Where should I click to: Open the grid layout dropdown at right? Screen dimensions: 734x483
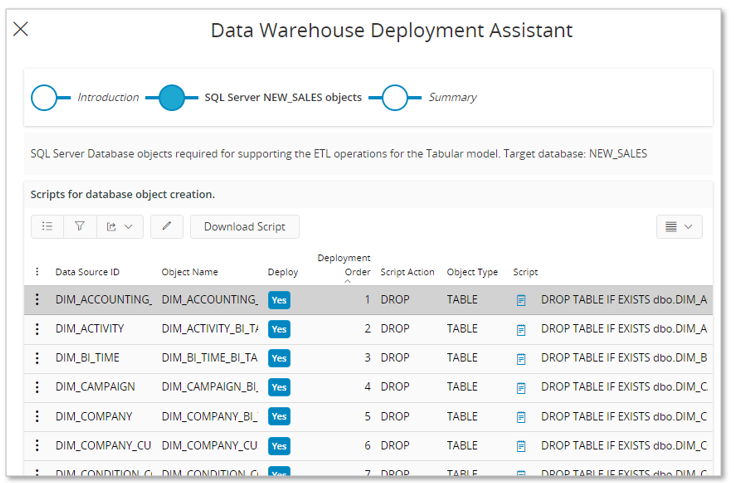coord(679,227)
